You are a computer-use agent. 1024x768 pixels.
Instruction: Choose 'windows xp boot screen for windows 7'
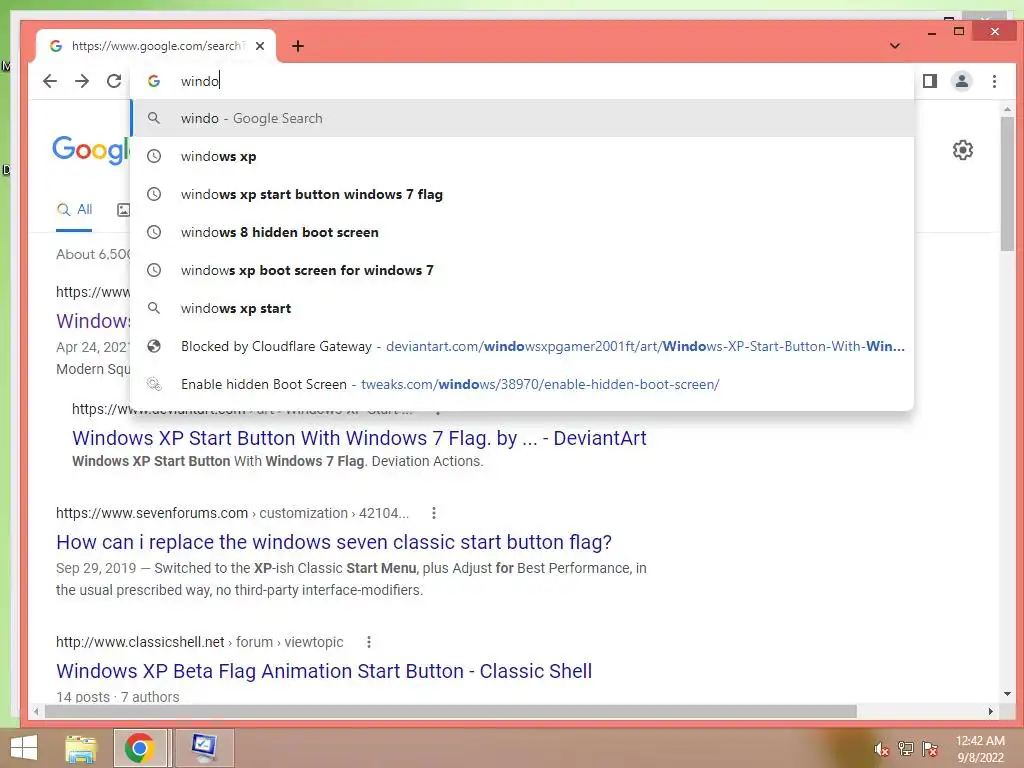pos(522,270)
